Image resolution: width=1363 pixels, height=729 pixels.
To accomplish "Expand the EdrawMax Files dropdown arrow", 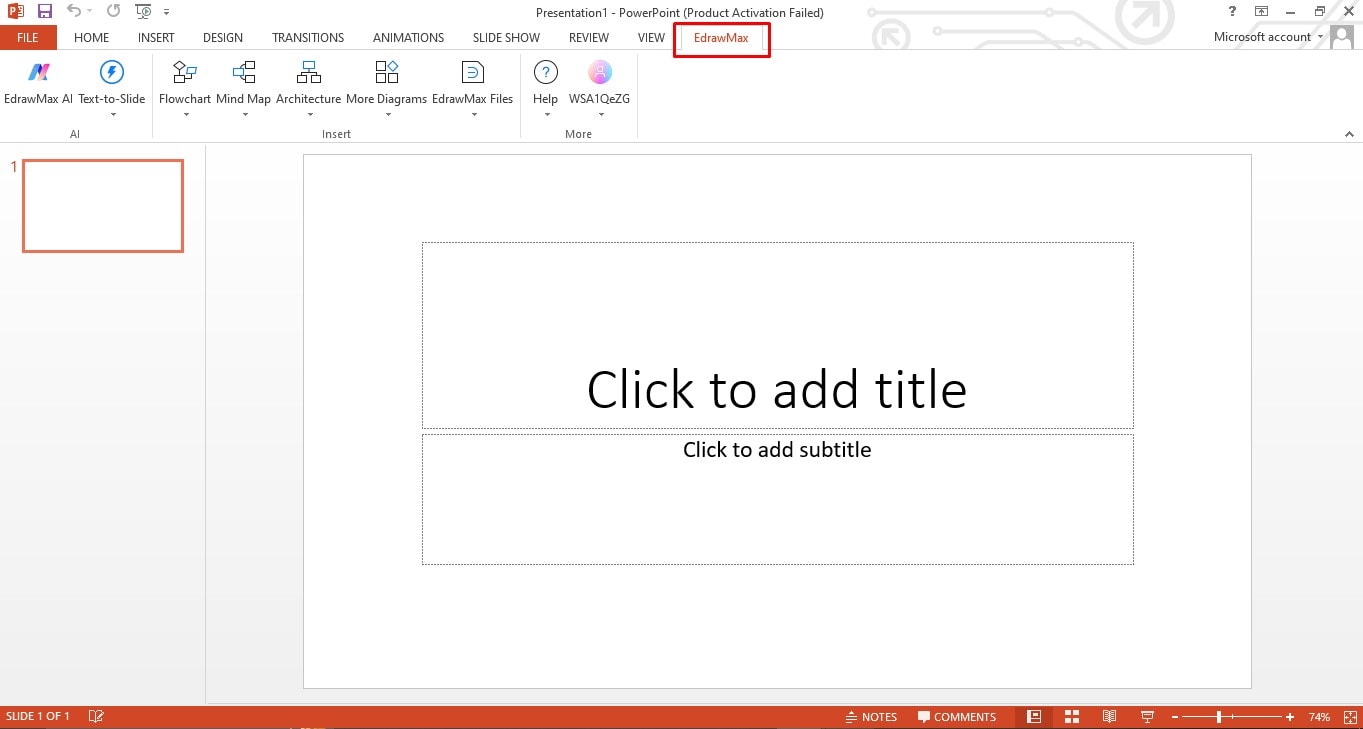I will [474, 115].
